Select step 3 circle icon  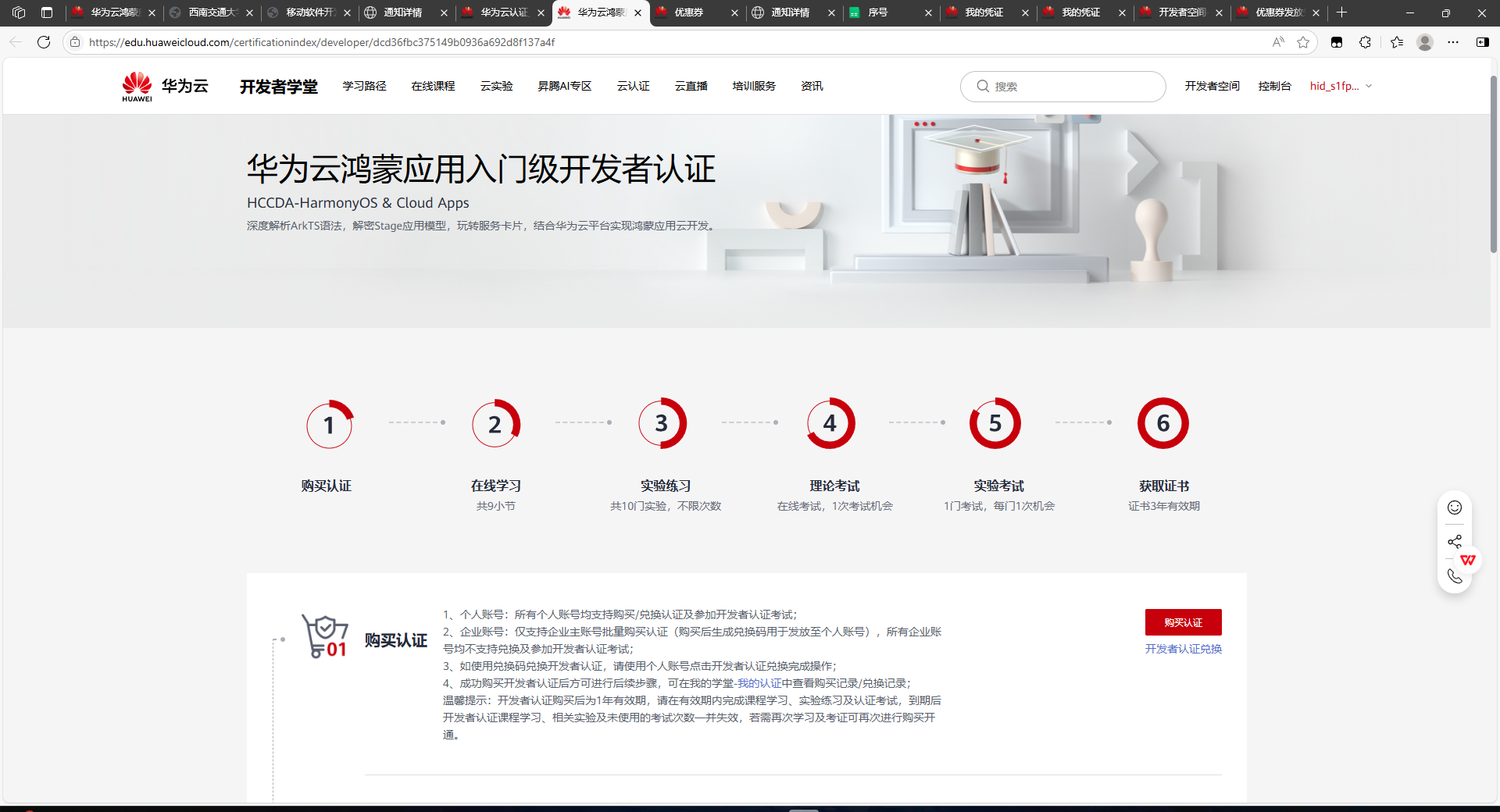[662, 424]
